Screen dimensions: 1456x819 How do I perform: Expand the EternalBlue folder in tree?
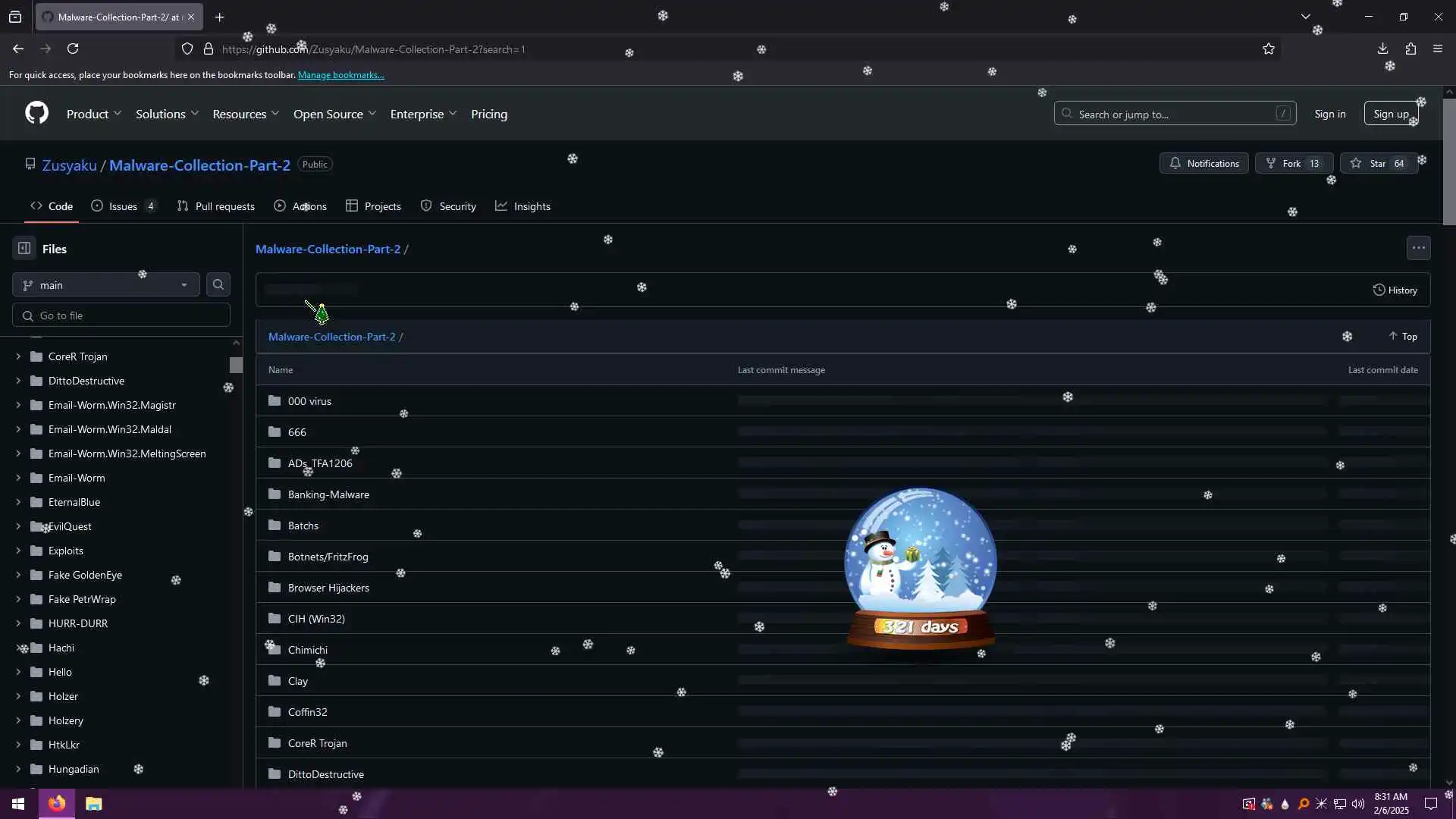pos(18,502)
